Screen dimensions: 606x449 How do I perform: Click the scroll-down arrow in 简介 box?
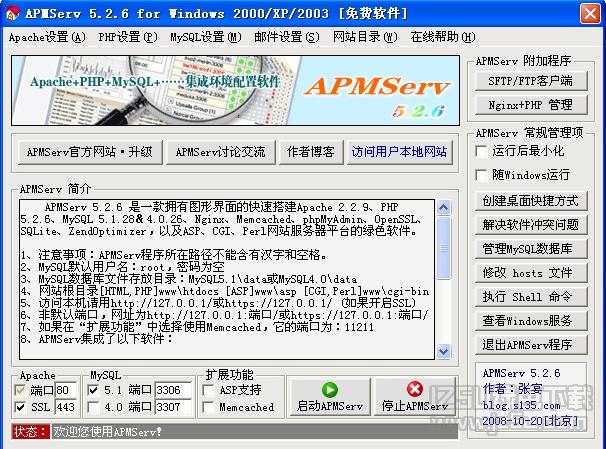pos(443,351)
